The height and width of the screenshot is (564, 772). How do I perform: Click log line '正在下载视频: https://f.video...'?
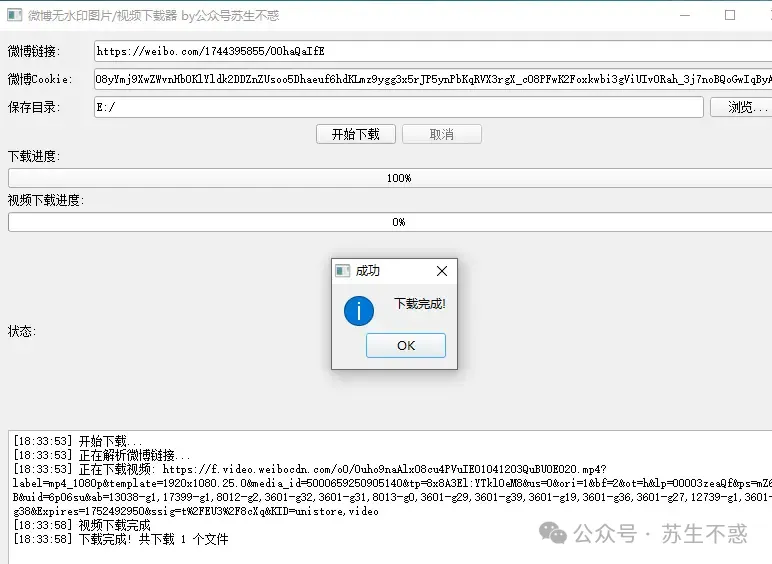coord(392,490)
